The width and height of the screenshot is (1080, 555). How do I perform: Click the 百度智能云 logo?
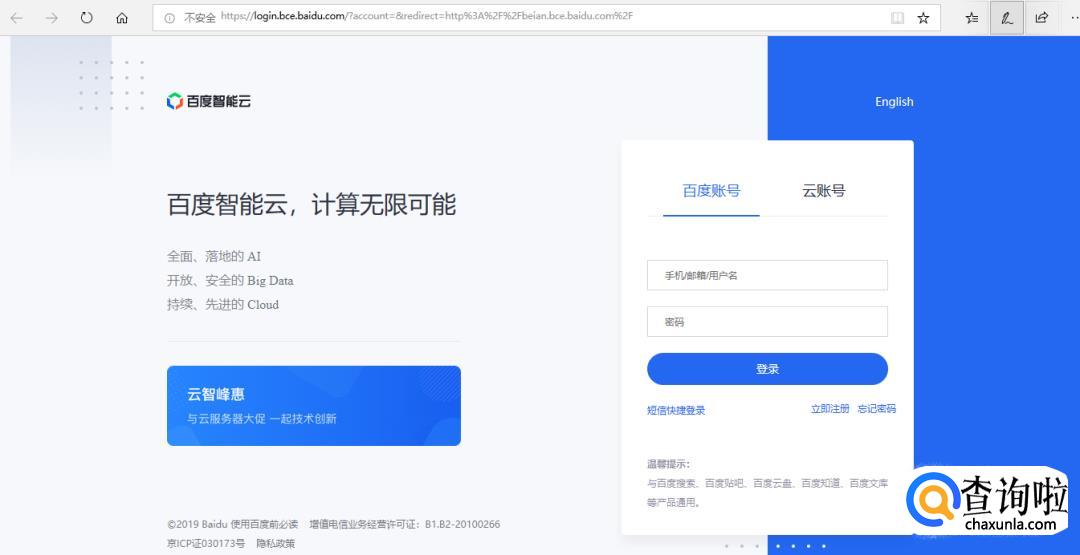[209, 101]
